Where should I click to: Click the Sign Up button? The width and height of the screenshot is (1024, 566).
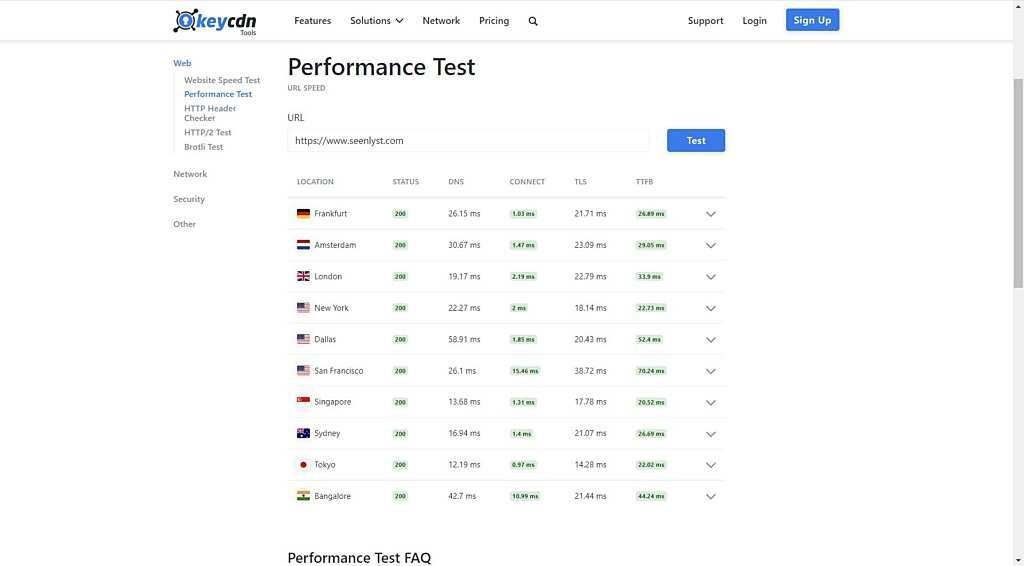tap(812, 20)
